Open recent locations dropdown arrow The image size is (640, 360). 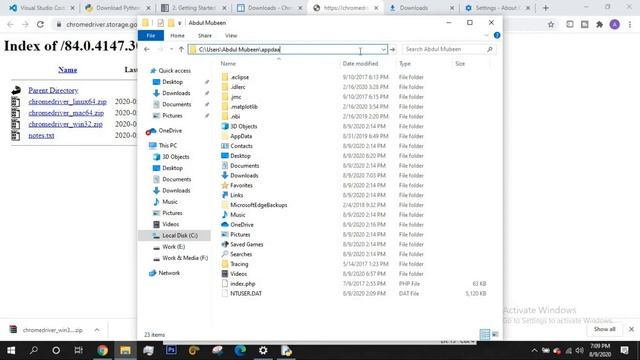pyautogui.click(x=171, y=49)
